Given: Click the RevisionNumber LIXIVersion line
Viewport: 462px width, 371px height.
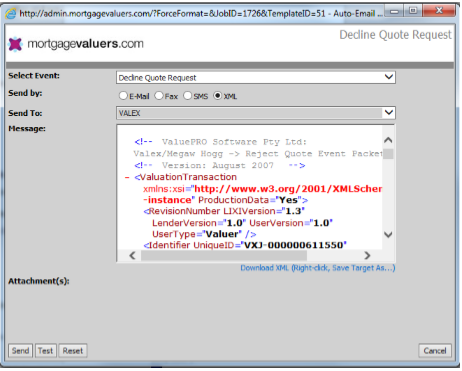Looking at the screenshot, I should 224,211.
